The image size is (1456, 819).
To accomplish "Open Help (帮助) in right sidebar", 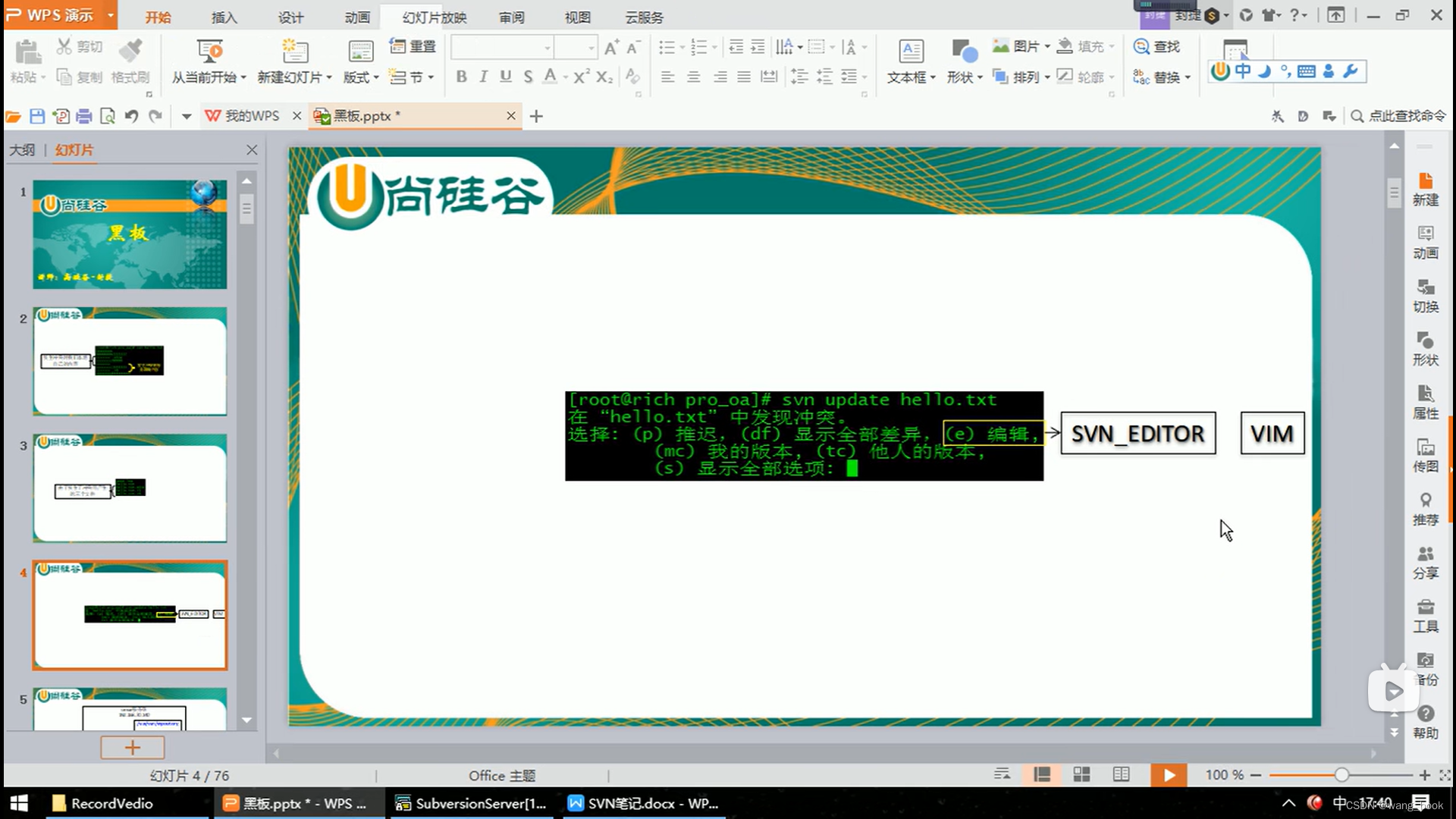I will point(1425,723).
